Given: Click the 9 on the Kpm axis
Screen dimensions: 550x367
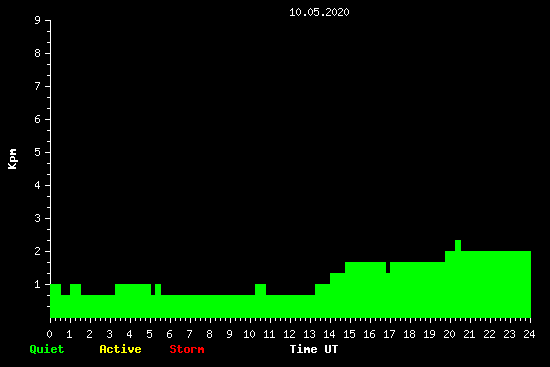Looking at the screenshot, I should pyautogui.click(x=38, y=20).
